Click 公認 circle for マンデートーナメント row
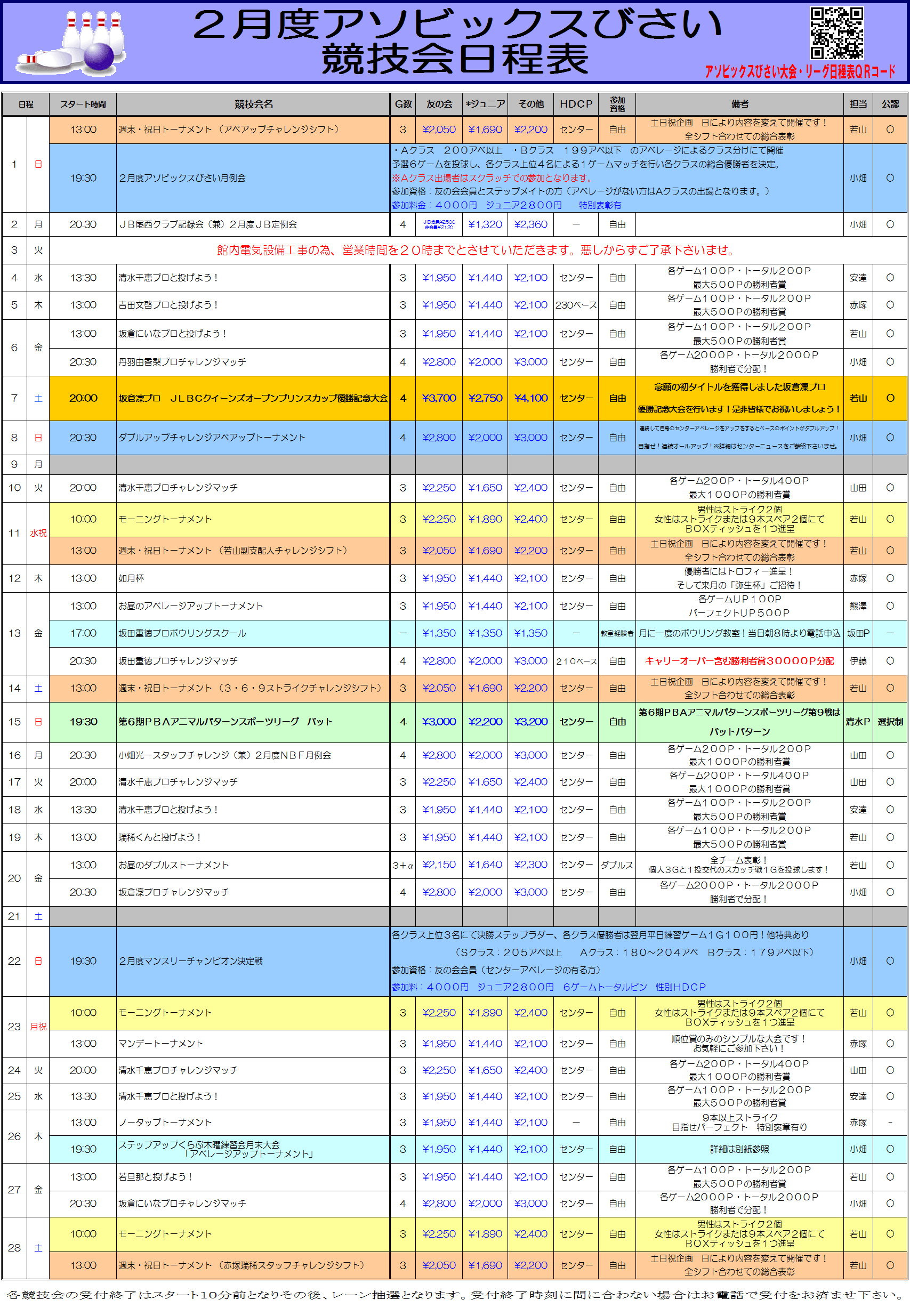910x1316 pixels. pyautogui.click(x=889, y=1044)
